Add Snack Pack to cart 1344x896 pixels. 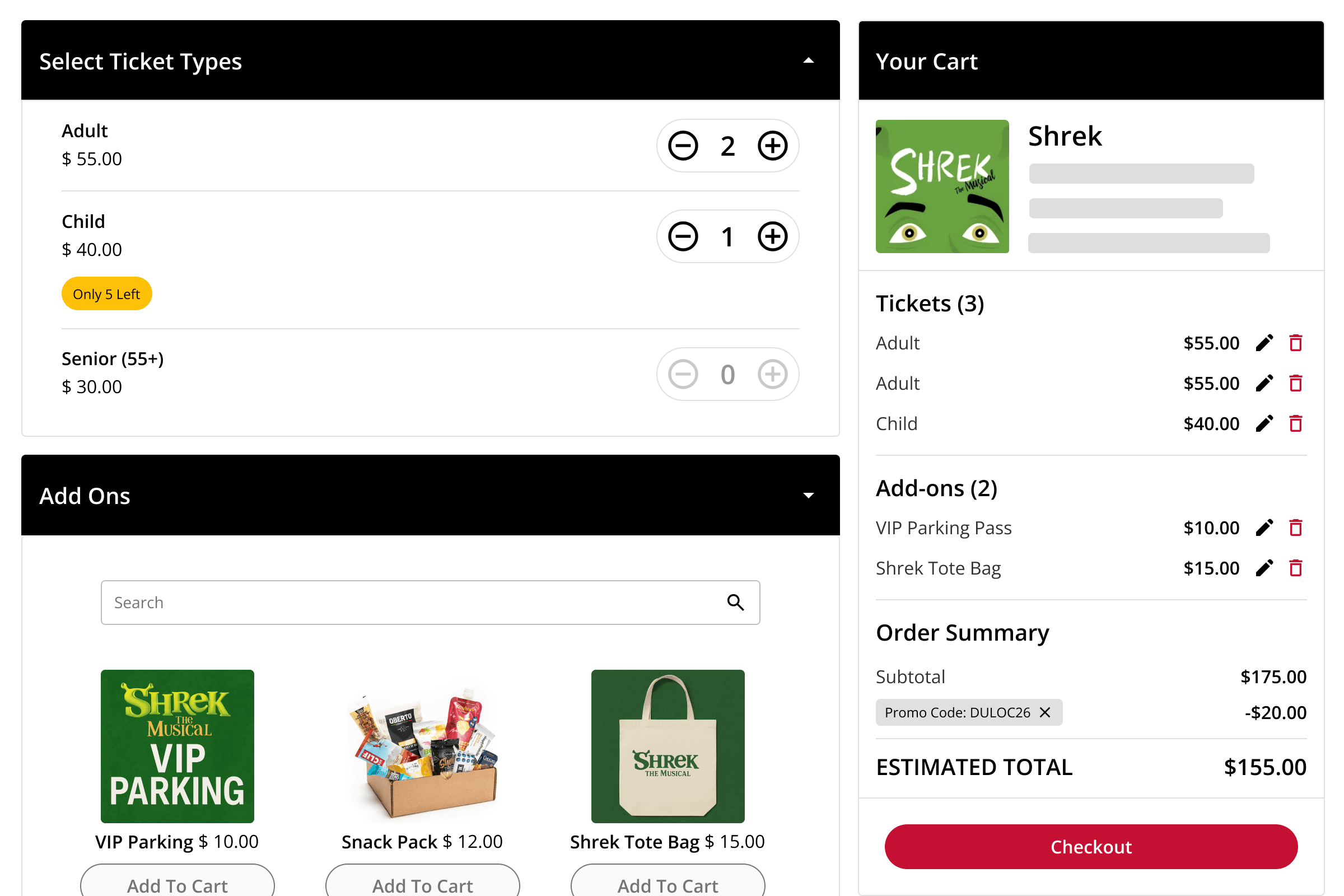tap(422, 881)
